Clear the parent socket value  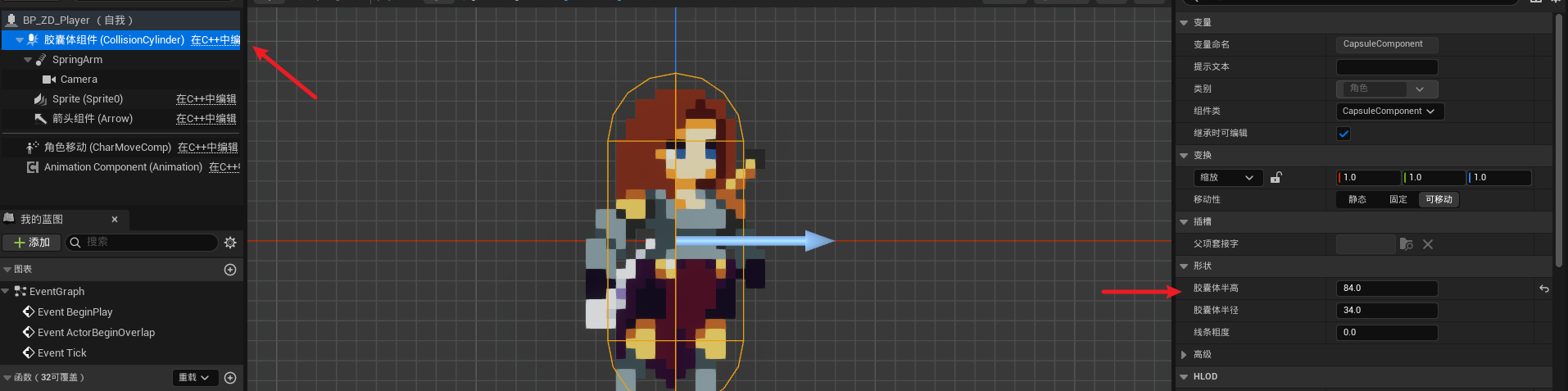(1428, 244)
